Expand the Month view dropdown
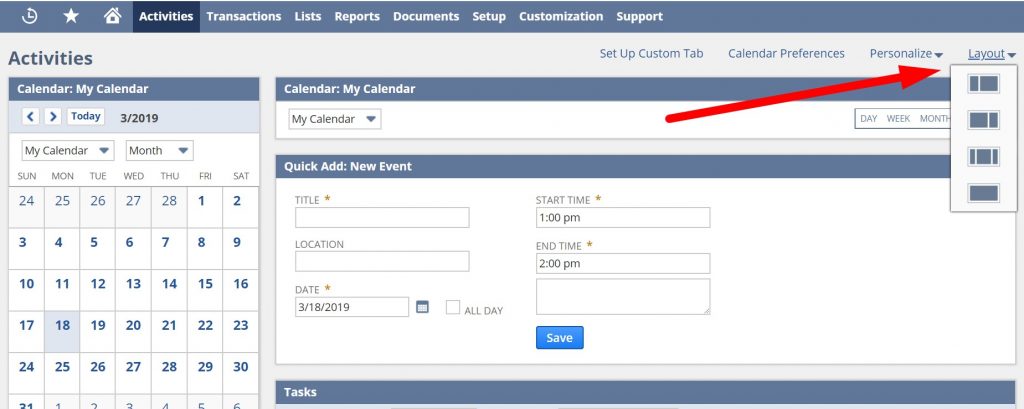The width and height of the screenshot is (1024, 409). pyautogui.click(x=159, y=151)
